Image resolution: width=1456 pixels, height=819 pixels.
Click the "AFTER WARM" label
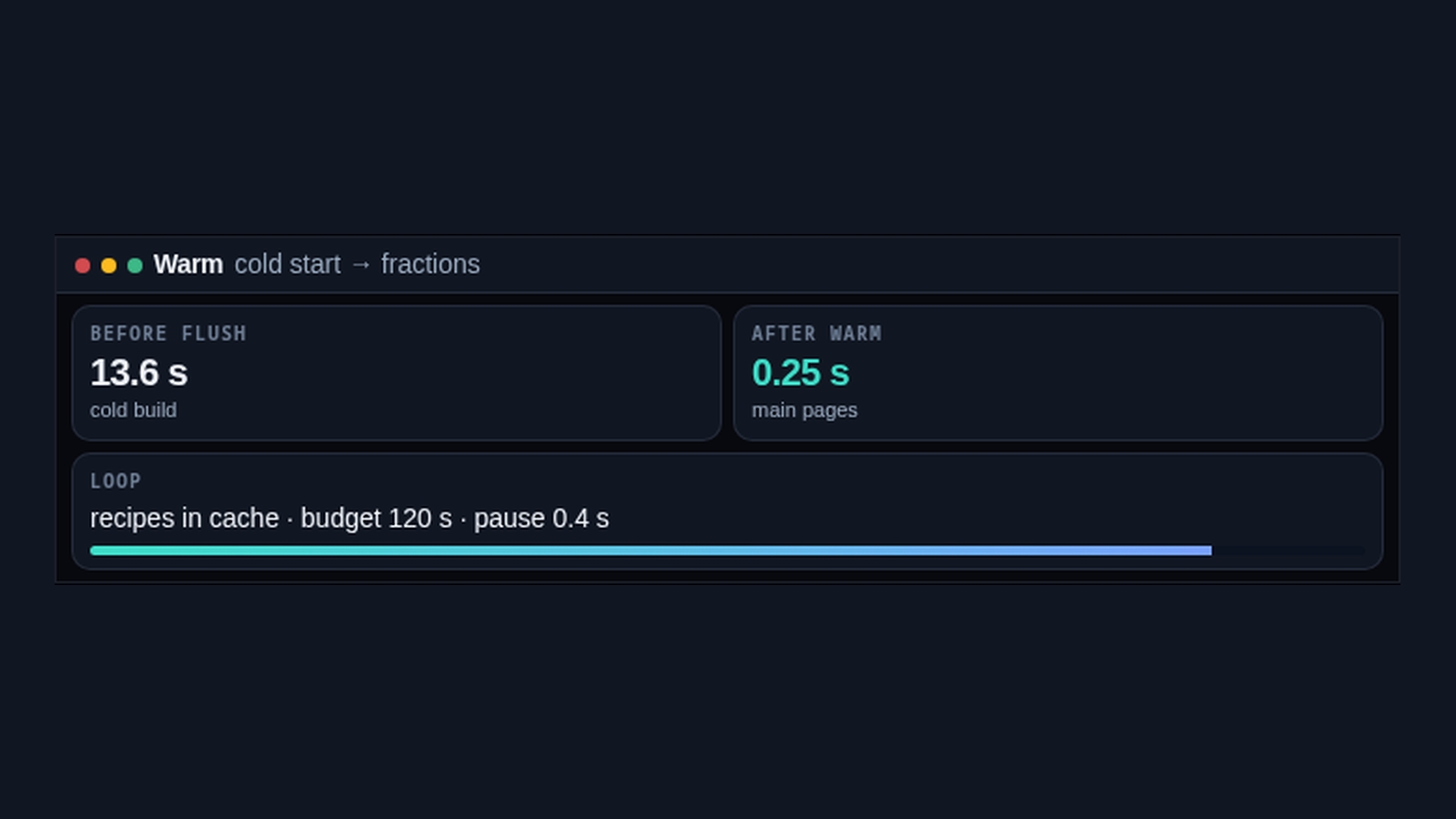tap(816, 334)
